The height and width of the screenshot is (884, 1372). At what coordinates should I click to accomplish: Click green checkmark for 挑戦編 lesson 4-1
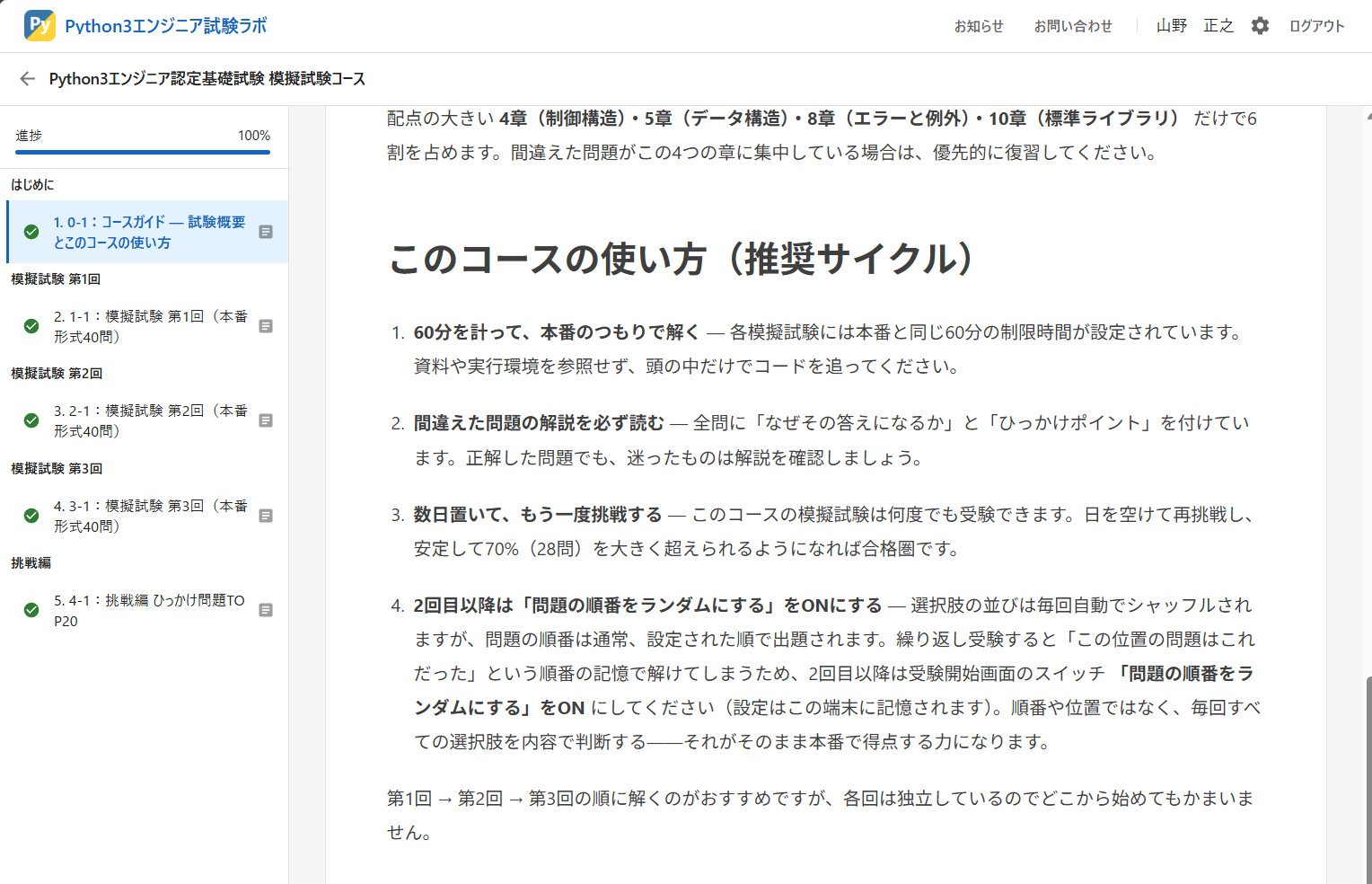31,610
